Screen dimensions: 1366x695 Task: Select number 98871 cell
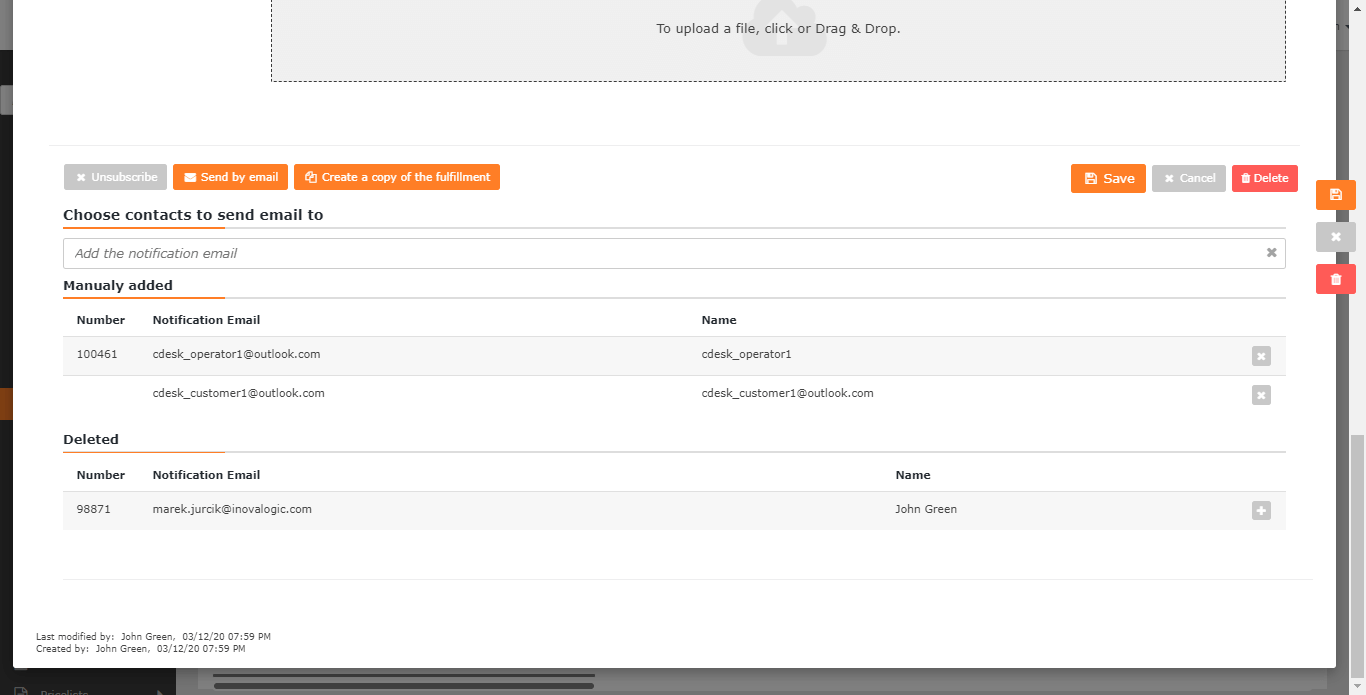tap(94, 509)
